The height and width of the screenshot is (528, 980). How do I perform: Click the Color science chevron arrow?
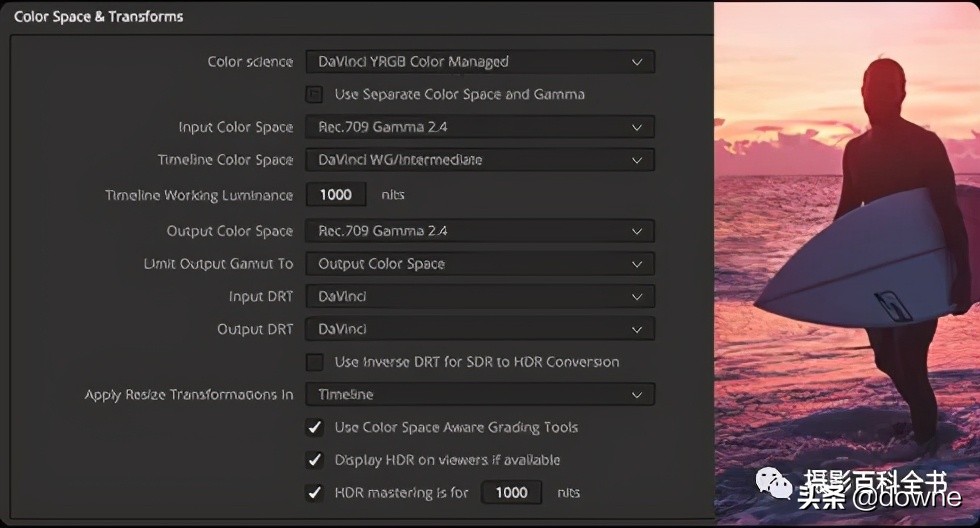[637, 62]
